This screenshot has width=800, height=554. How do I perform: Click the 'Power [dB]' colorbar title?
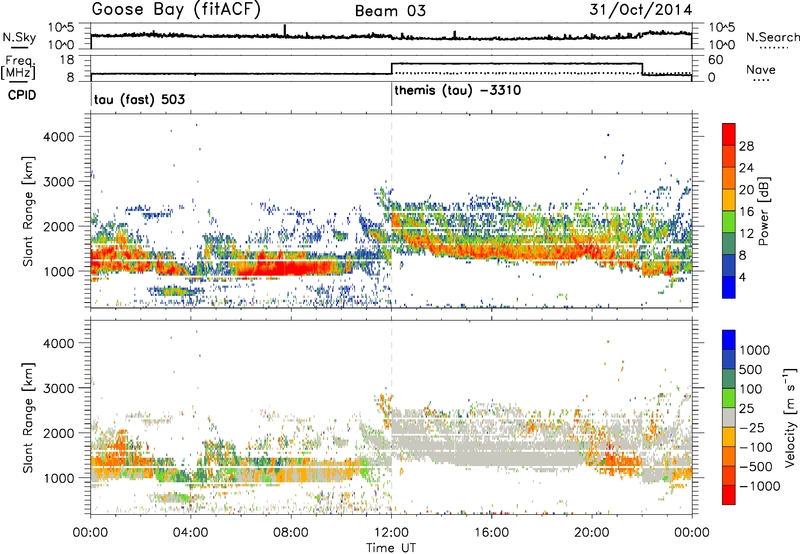[x=763, y=211]
